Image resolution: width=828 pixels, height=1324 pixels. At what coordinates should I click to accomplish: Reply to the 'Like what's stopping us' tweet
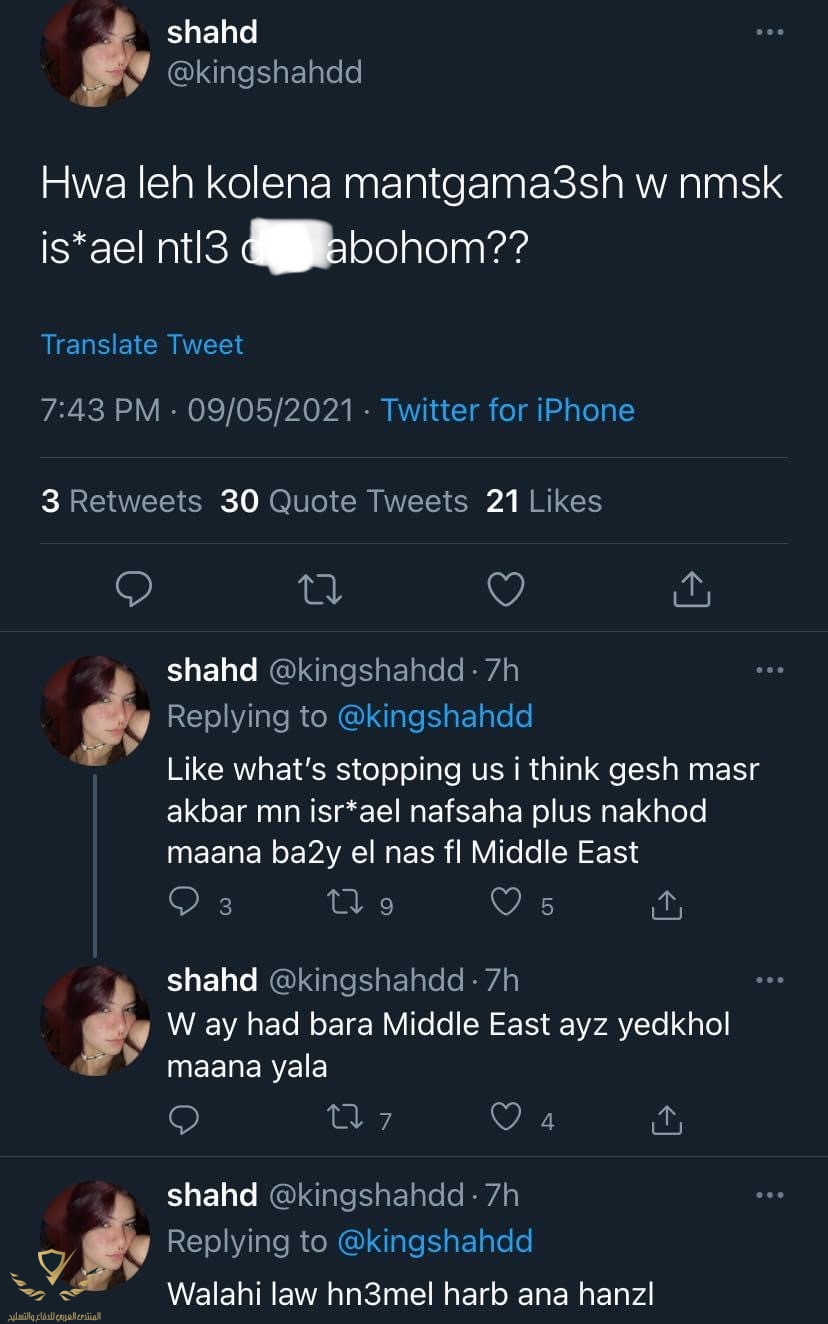[183, 904]
